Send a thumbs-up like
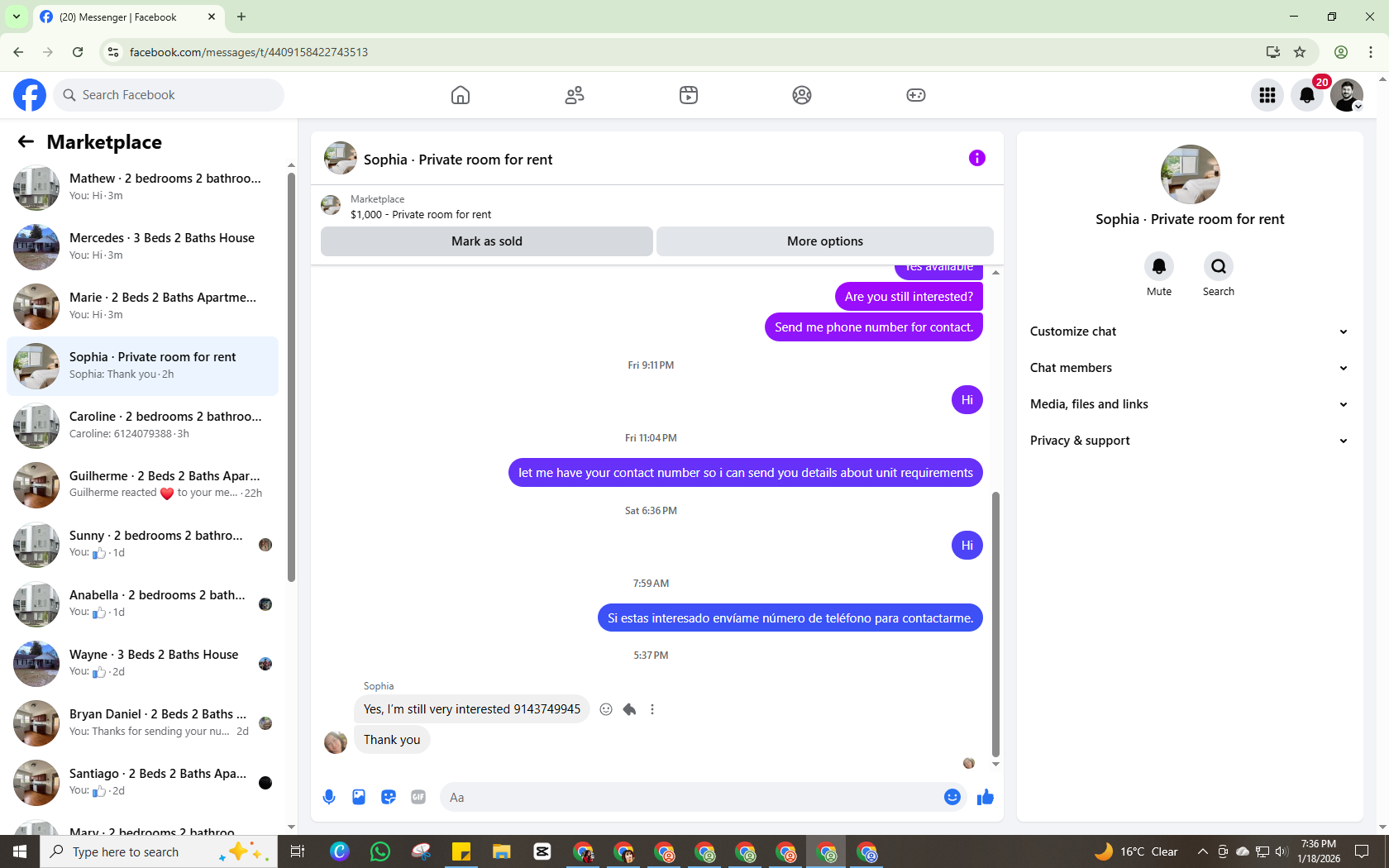1389x868 pixels. (x=986, y=797)
